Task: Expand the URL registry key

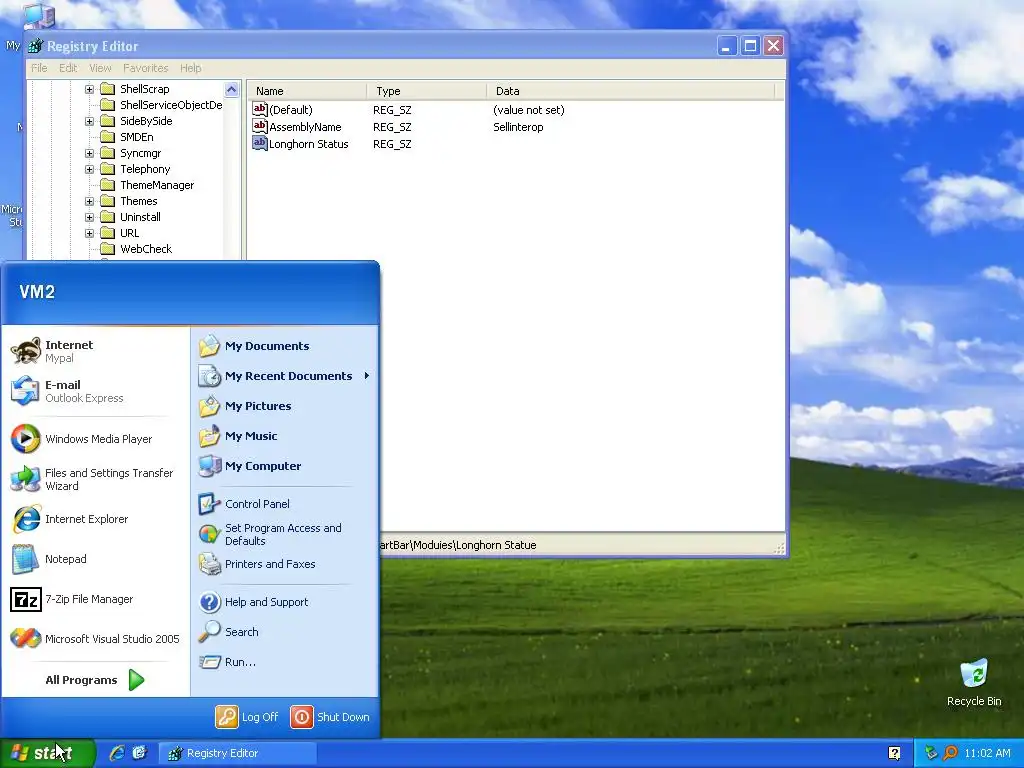Action: (x=89, y=233)
